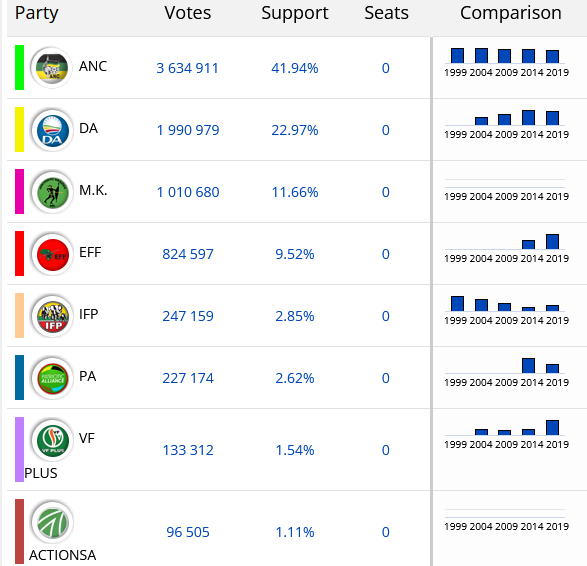Click the red EFF color bar
This screenshot has height=566, width=587.
[19, 254]
